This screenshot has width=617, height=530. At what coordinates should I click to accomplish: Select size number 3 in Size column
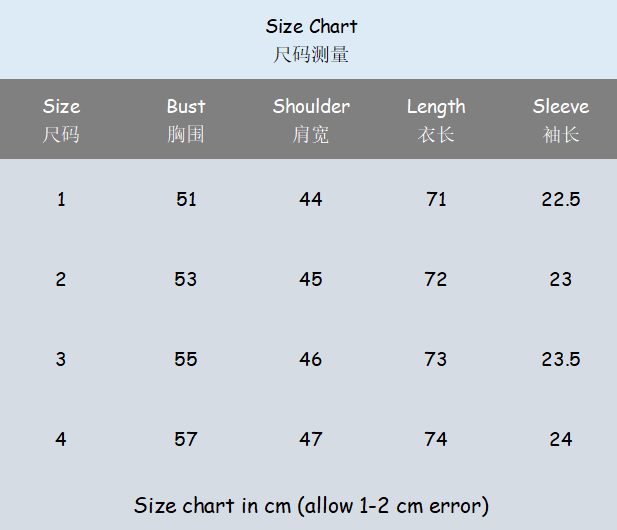[61, 359]
